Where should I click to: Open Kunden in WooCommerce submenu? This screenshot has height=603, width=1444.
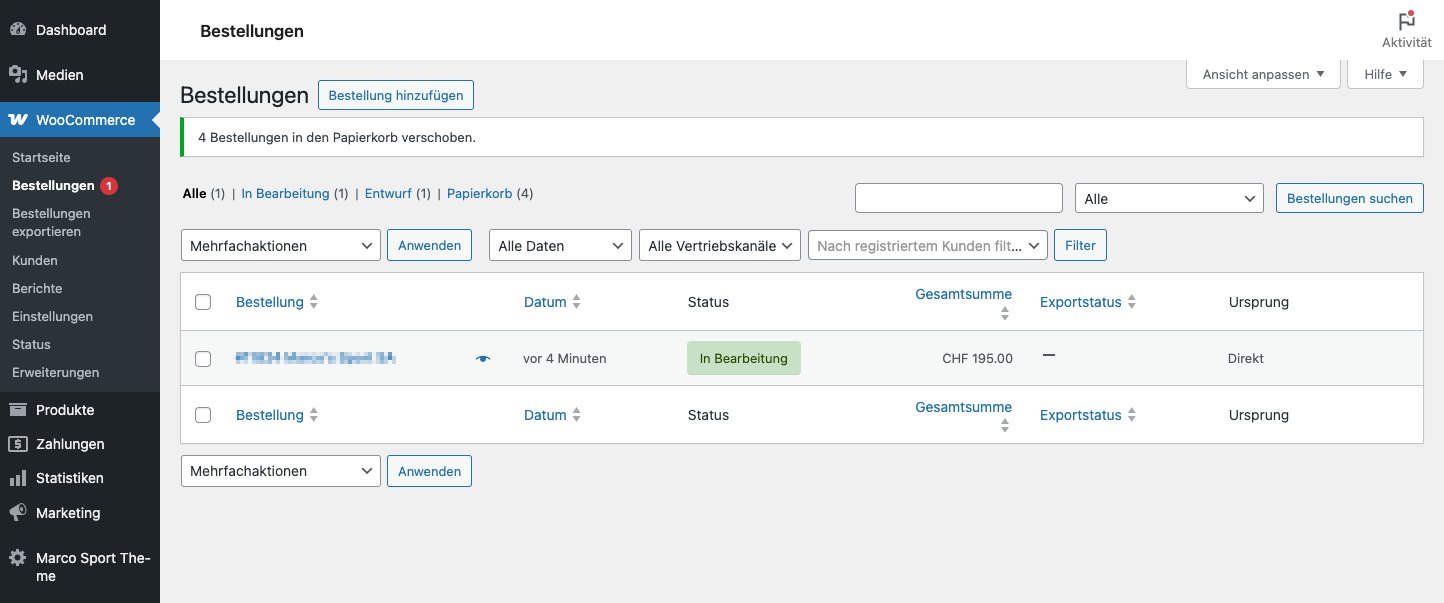tap(35, 260)
